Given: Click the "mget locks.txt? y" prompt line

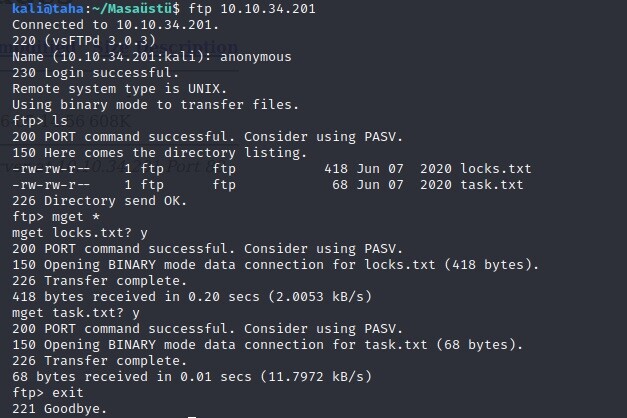Looking at the screenshot, I should pyautogui.click(x=80, y=233).
